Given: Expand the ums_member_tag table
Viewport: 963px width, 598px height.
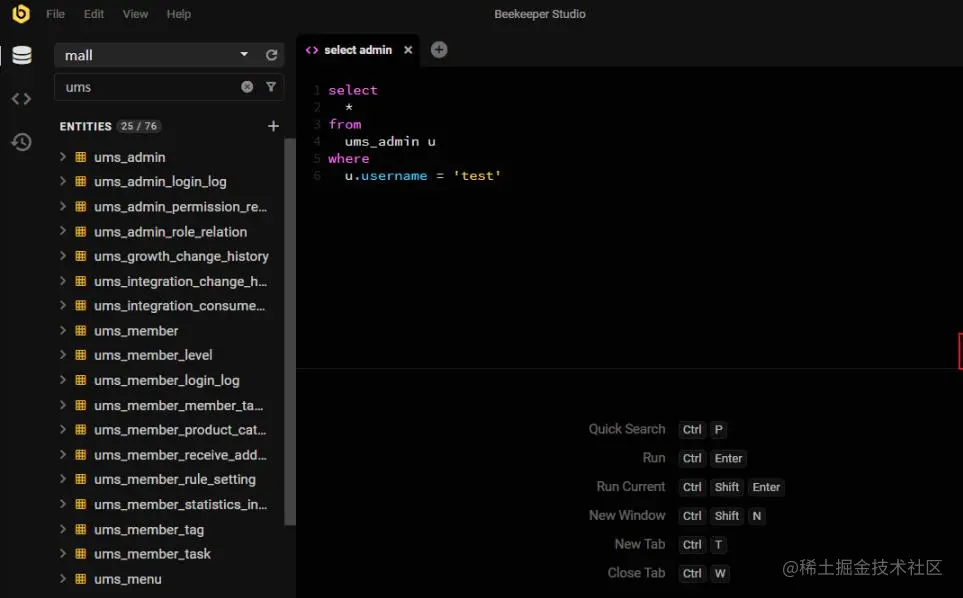Looking at the screenshot, I should pyautogui.click(x=63, y=529).
